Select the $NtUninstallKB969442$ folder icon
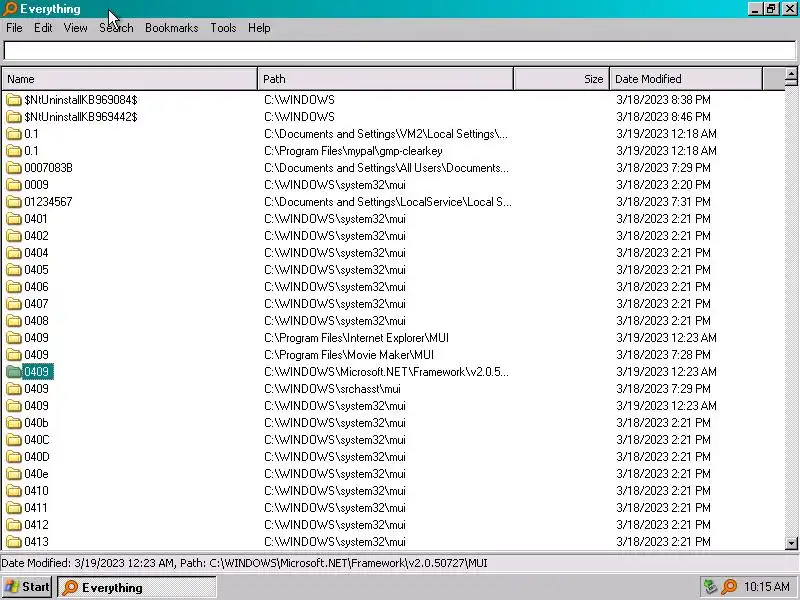The width and height of the screenshot is (800, 600). point(14,117)
